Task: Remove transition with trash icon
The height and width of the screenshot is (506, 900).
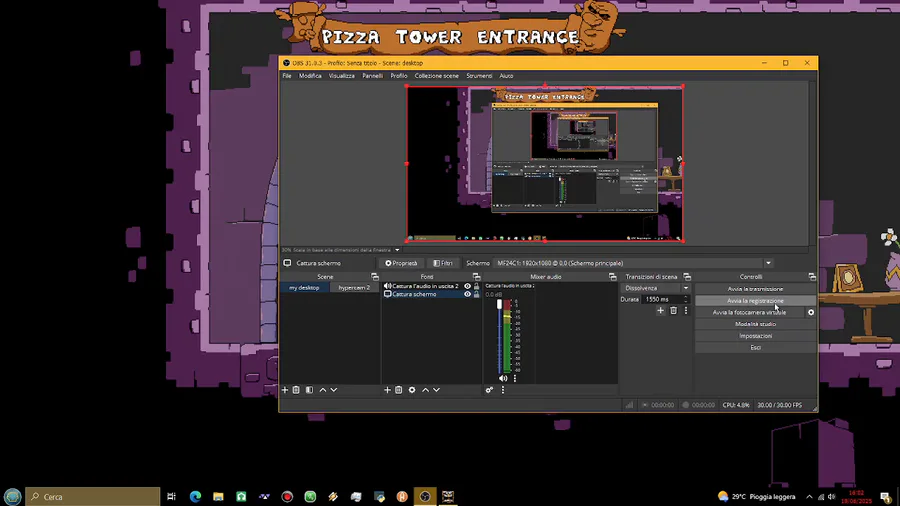Action: 673,310
